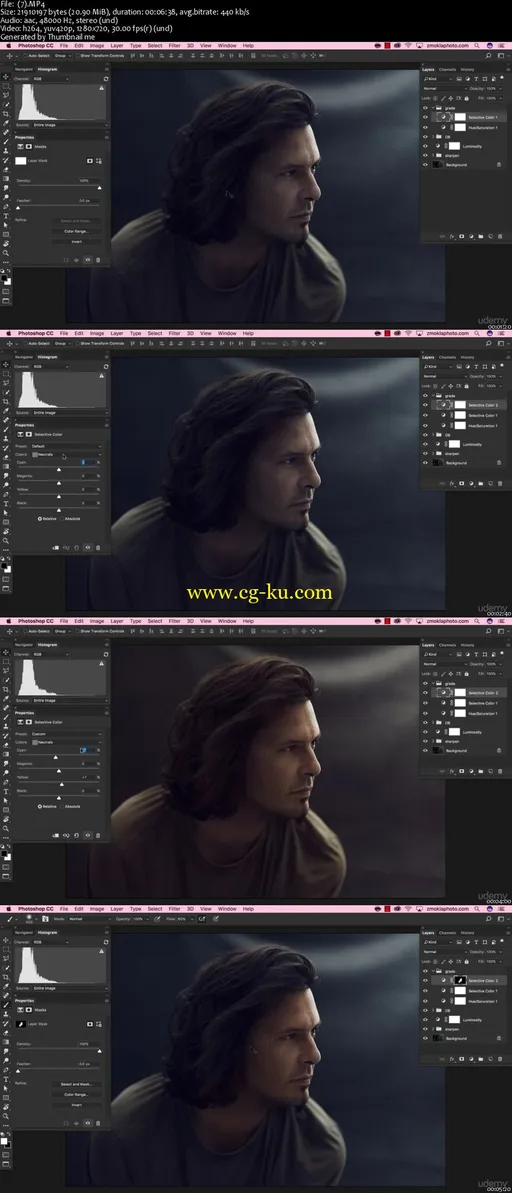This screenshot has width=512, height=1193.
Task: Click the reset adjustment icon in second frame's Properties
Action: 76,548
